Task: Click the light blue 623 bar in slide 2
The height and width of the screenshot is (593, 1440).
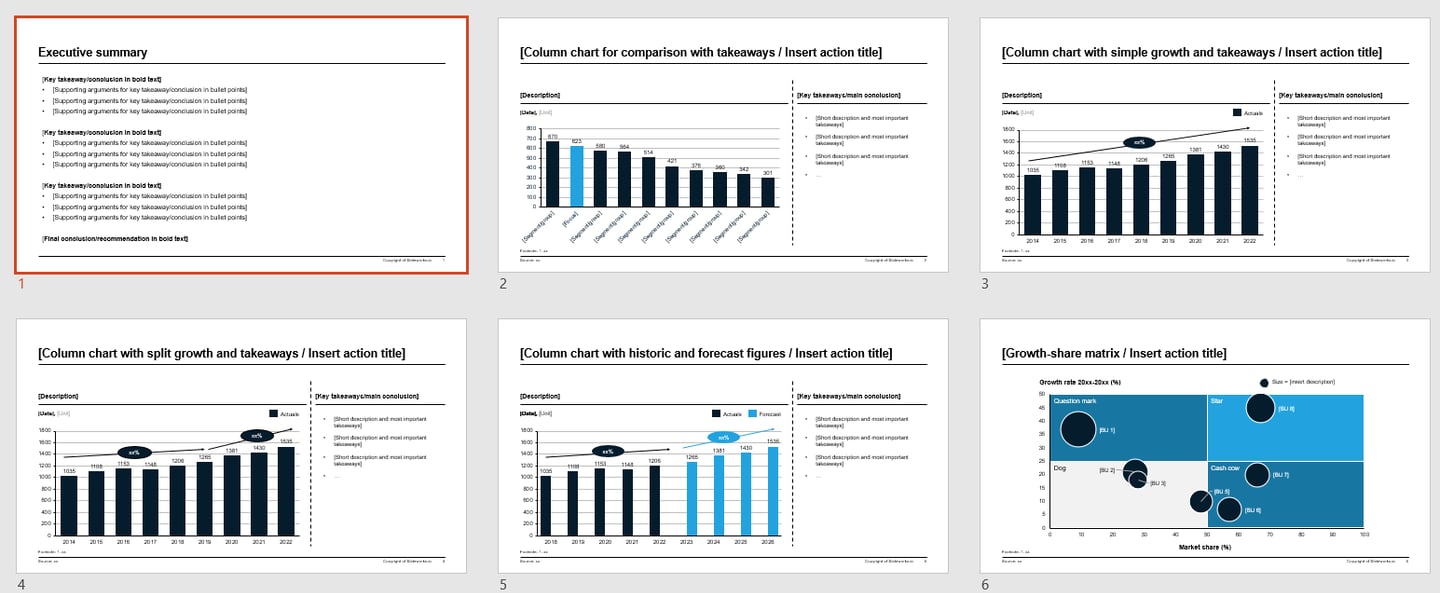Action: pos(576,177)
